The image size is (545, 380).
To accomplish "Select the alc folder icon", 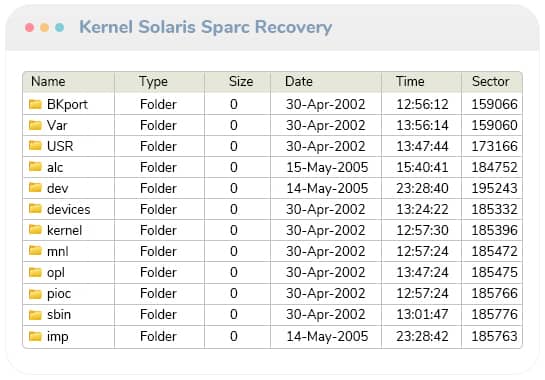I will coord(35,167).
